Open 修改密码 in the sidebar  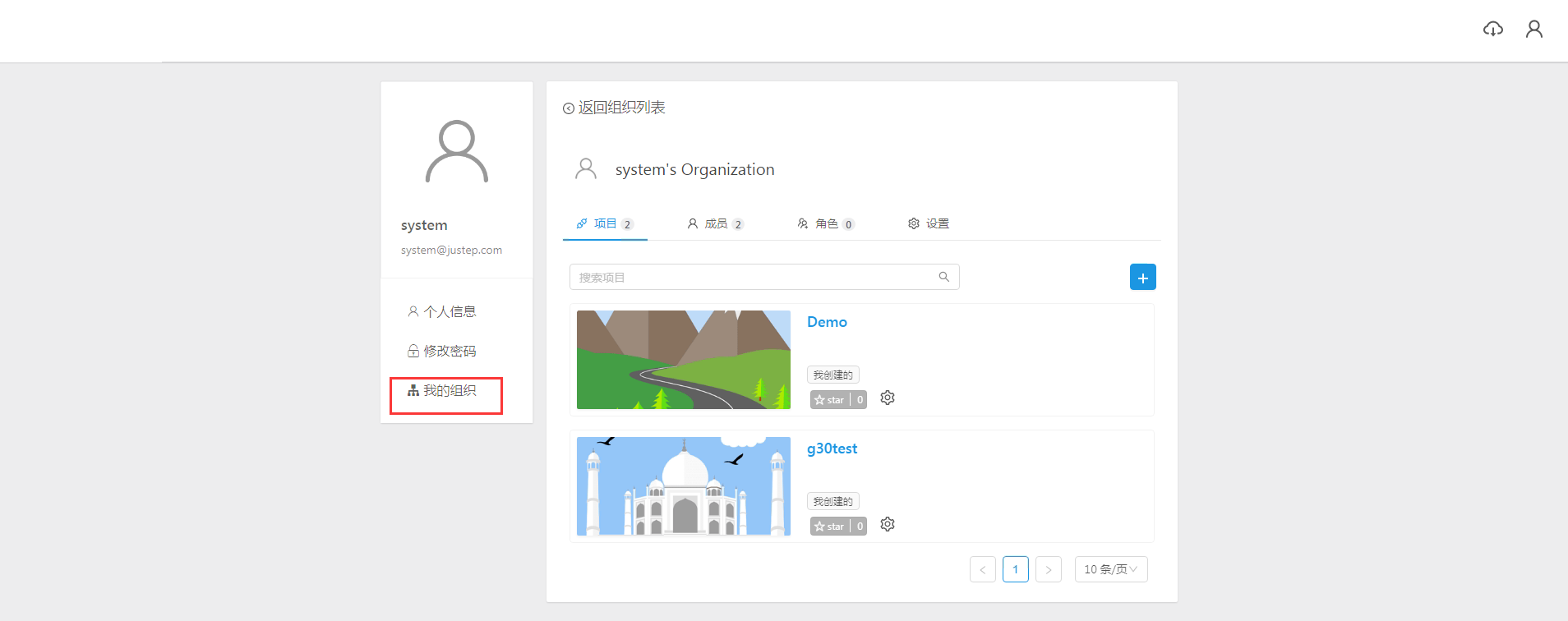442,351
